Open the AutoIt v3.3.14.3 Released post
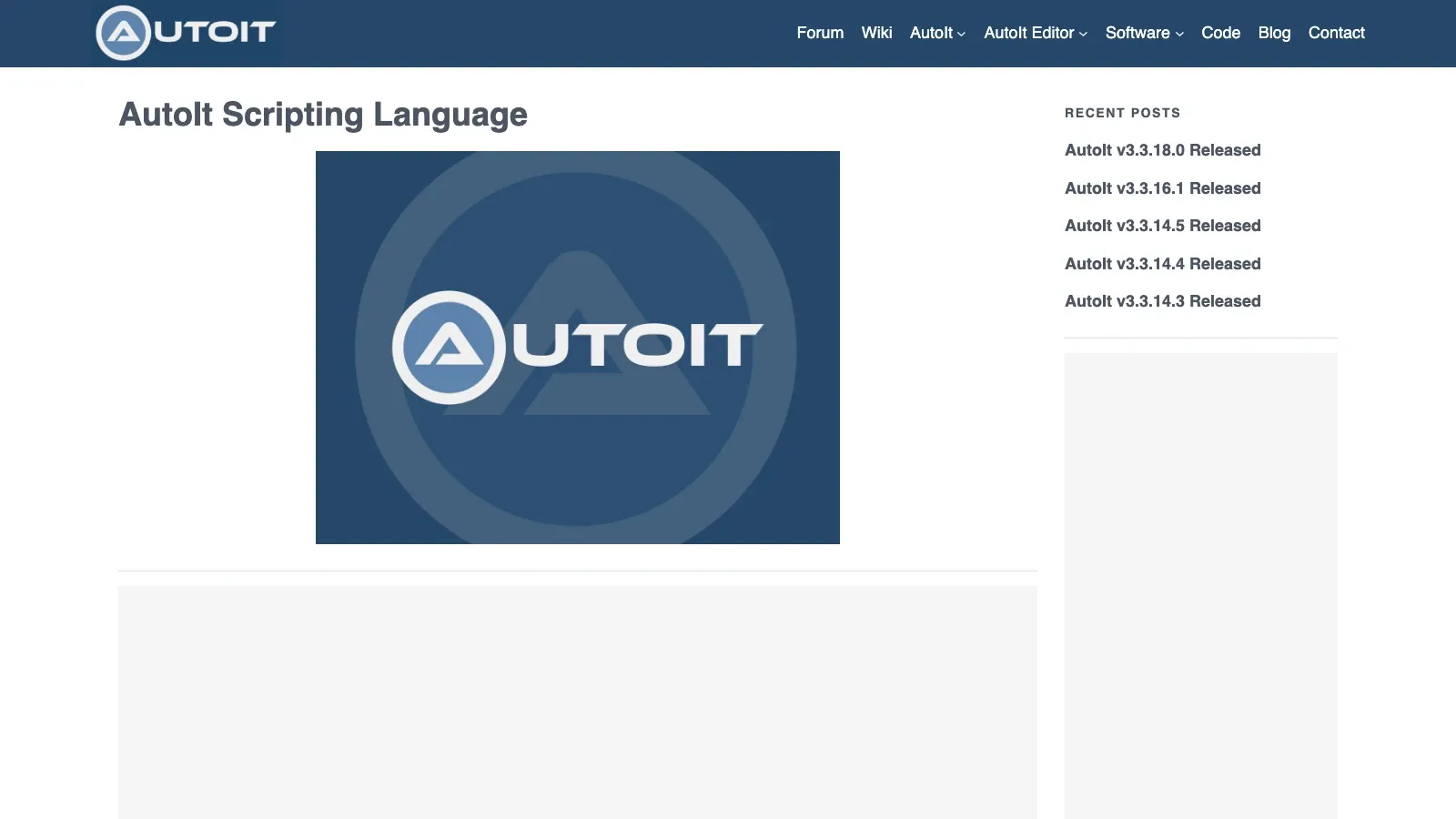1456x819 pixels. [1162, 301]
